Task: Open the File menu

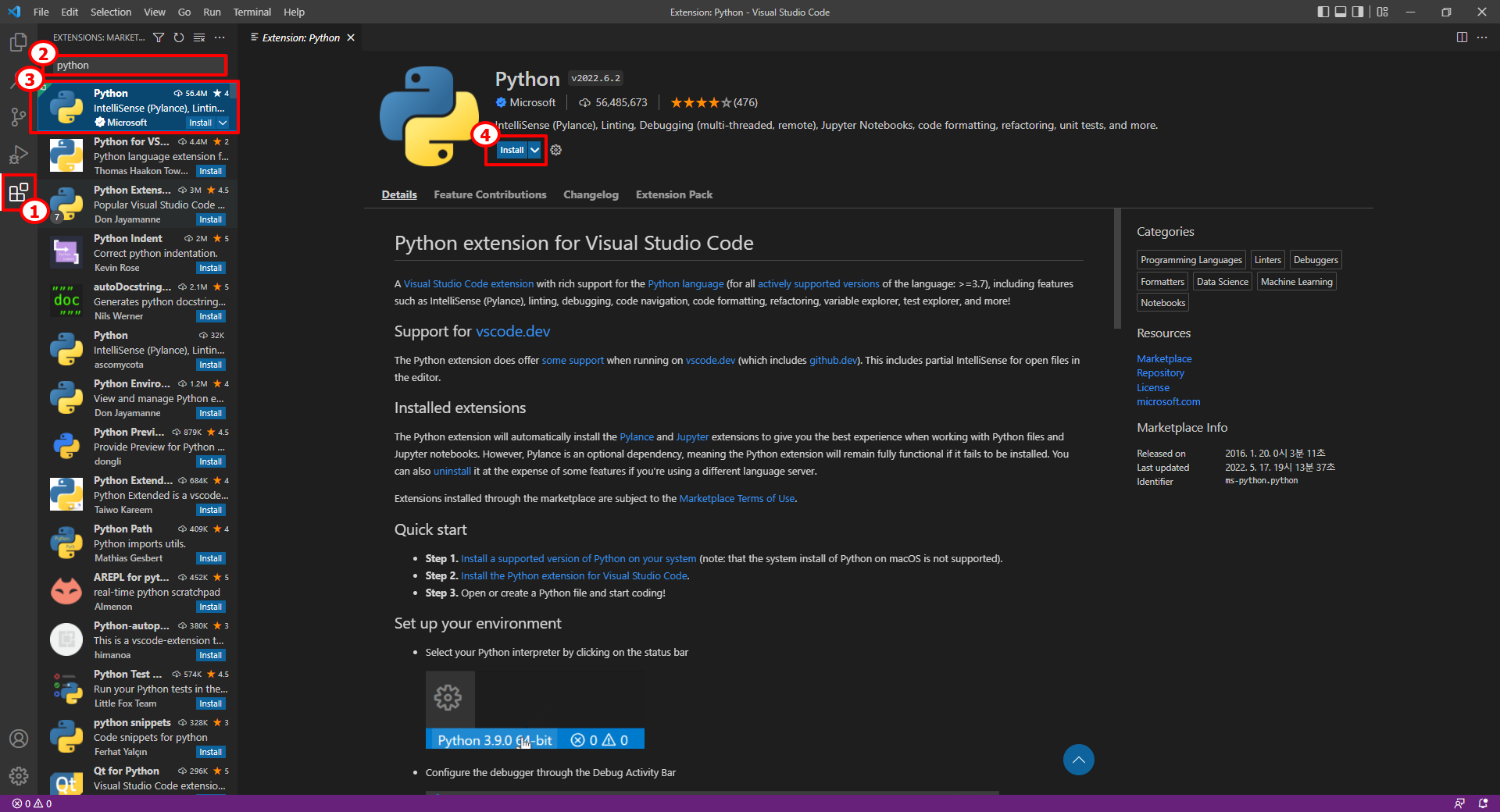Action: 41,12
